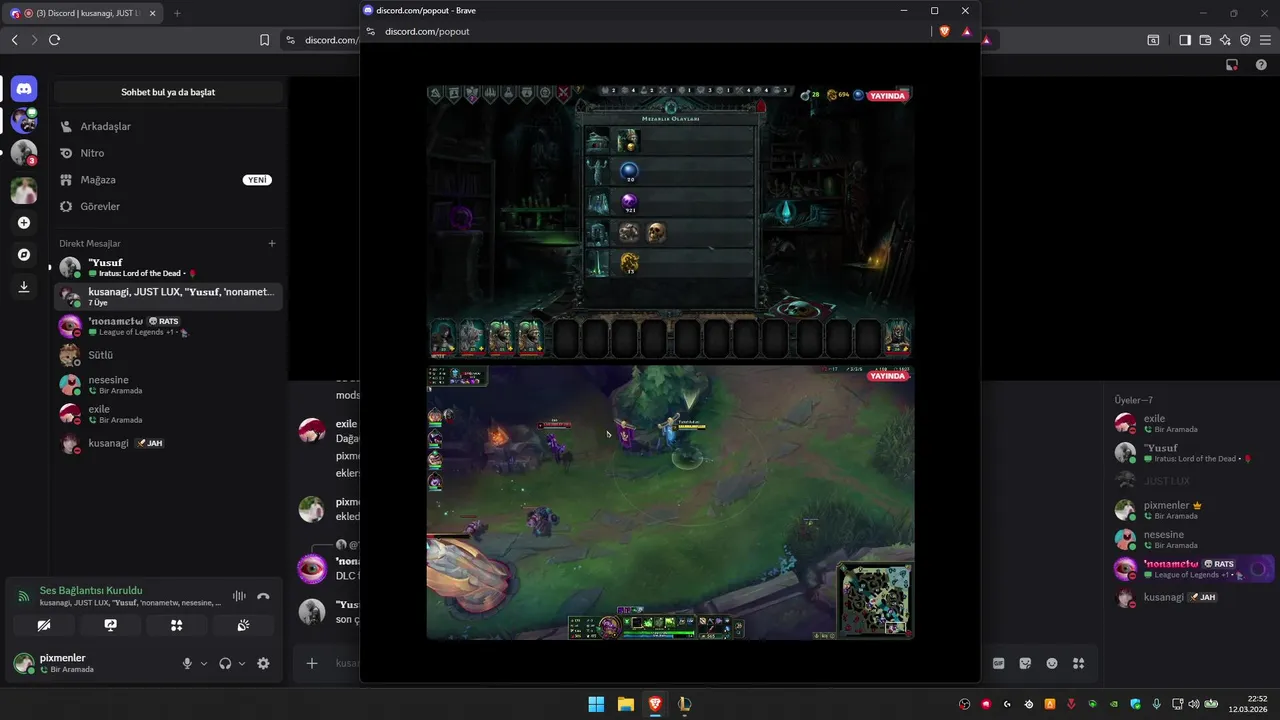
Task: Expand audio output options arrow
Action: [x=242, y=663]
